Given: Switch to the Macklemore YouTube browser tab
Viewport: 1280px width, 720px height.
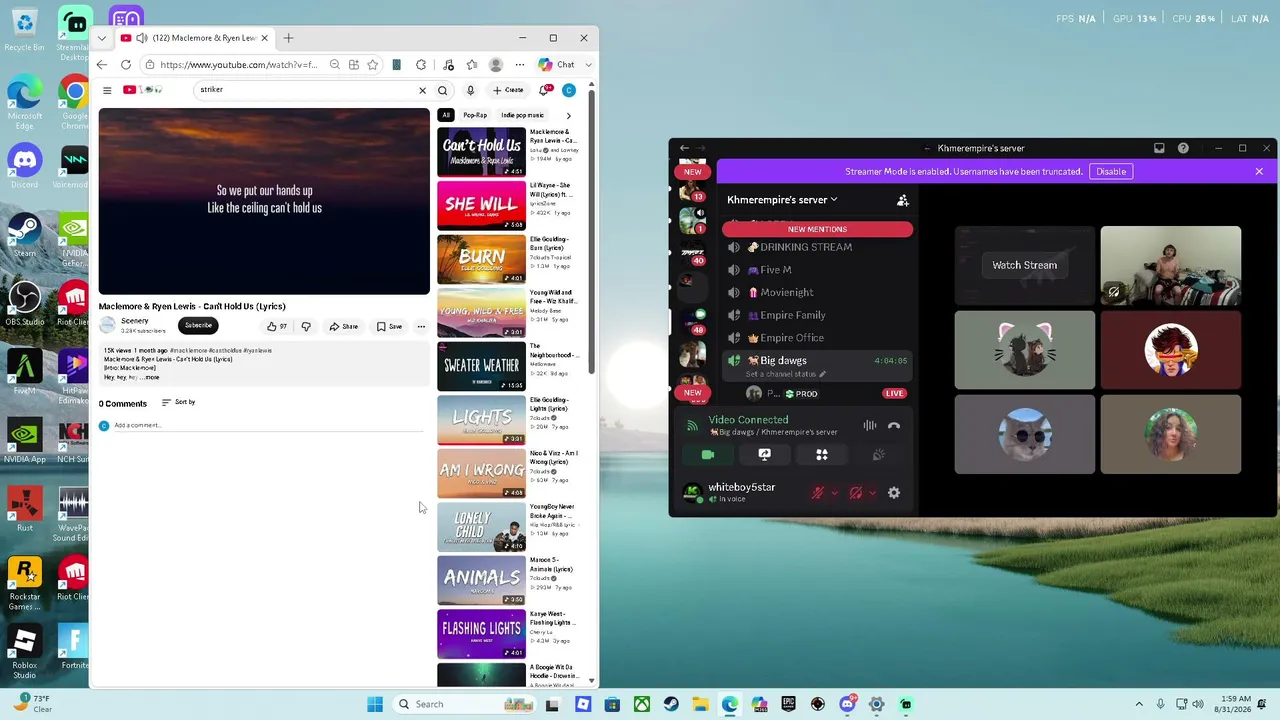Looking at the screenshot, I should click(x=195, y=38).
